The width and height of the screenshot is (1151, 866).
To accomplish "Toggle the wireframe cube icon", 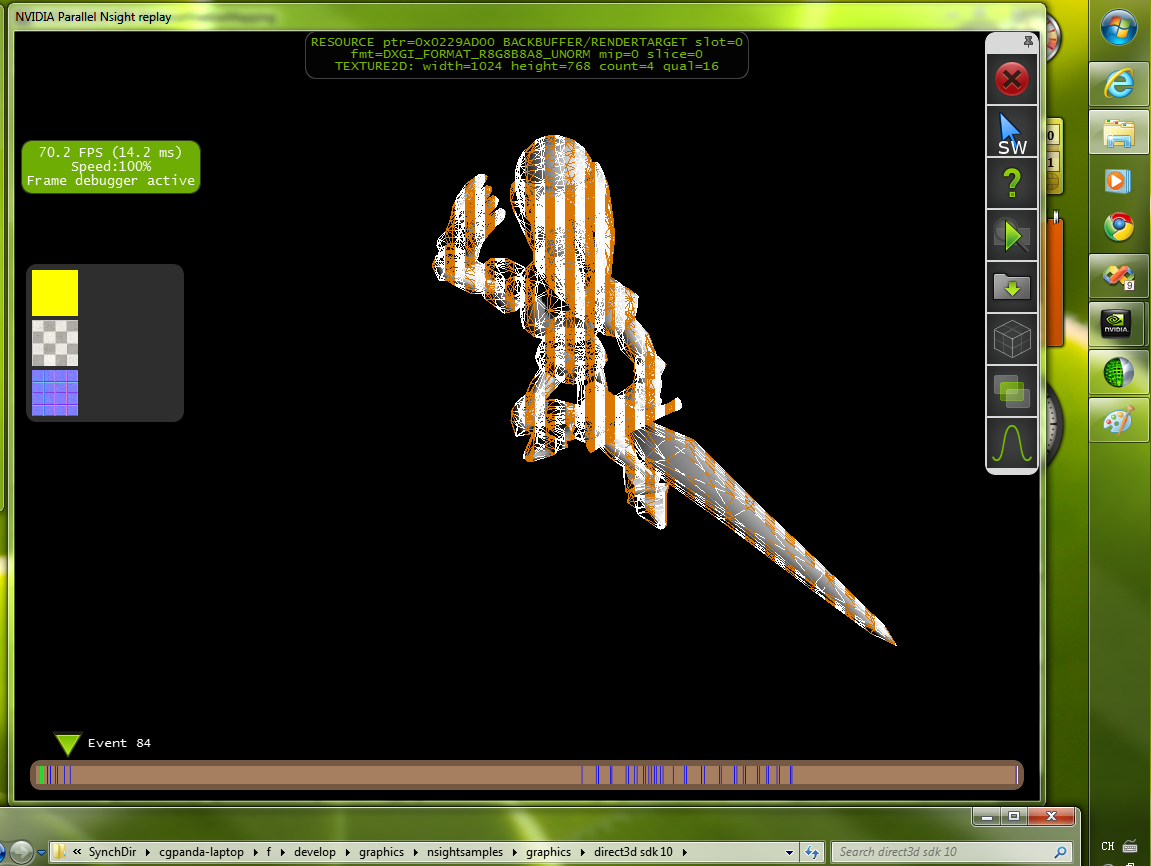I will (x=1012, y=339).
